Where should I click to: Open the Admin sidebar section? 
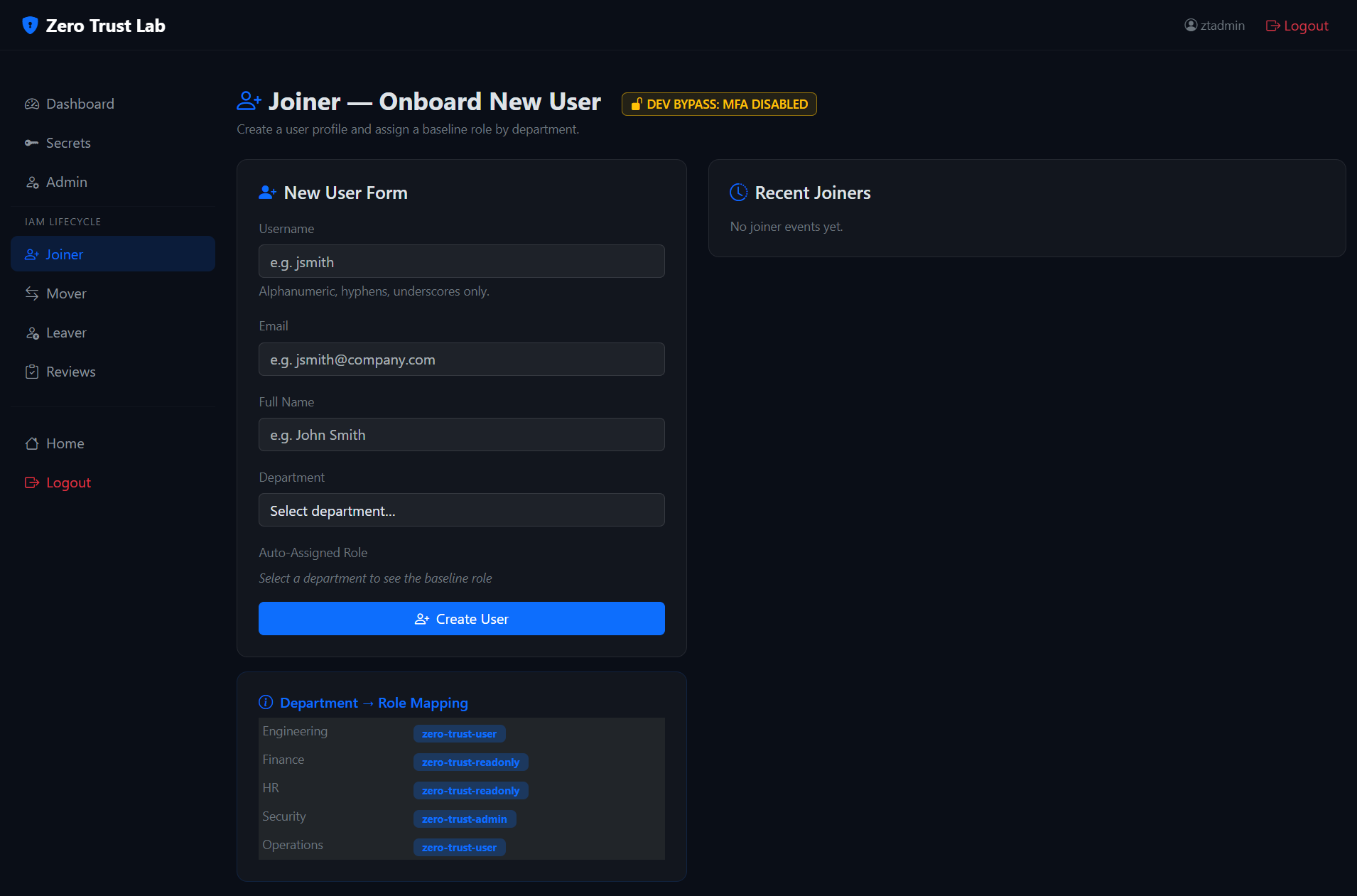tap(113, 182)
